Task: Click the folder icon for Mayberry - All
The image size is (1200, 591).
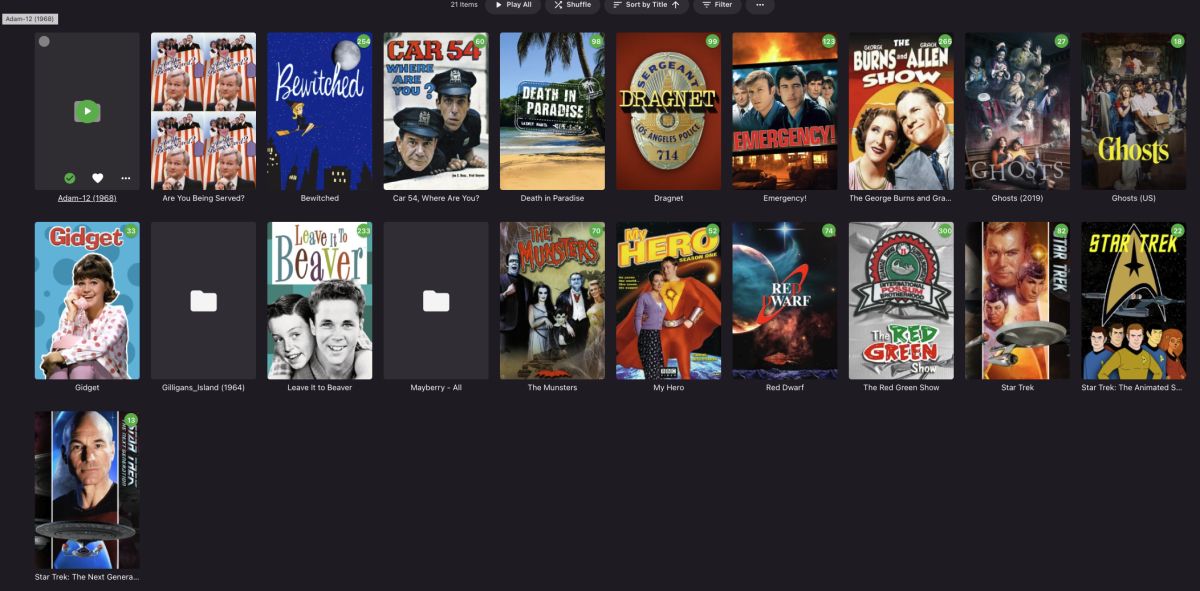Action: click(x=436, y=301)
